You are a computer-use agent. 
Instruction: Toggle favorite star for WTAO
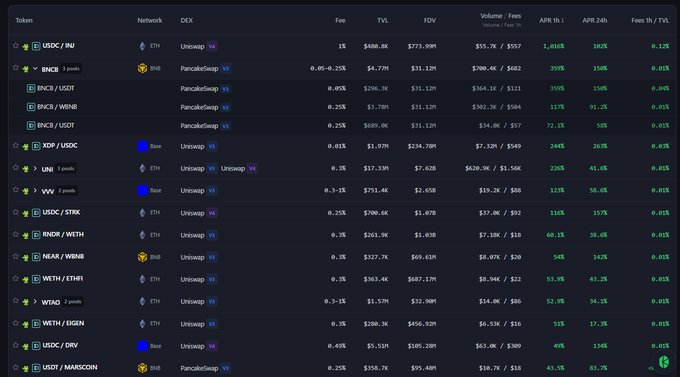[x=16, y=301]
